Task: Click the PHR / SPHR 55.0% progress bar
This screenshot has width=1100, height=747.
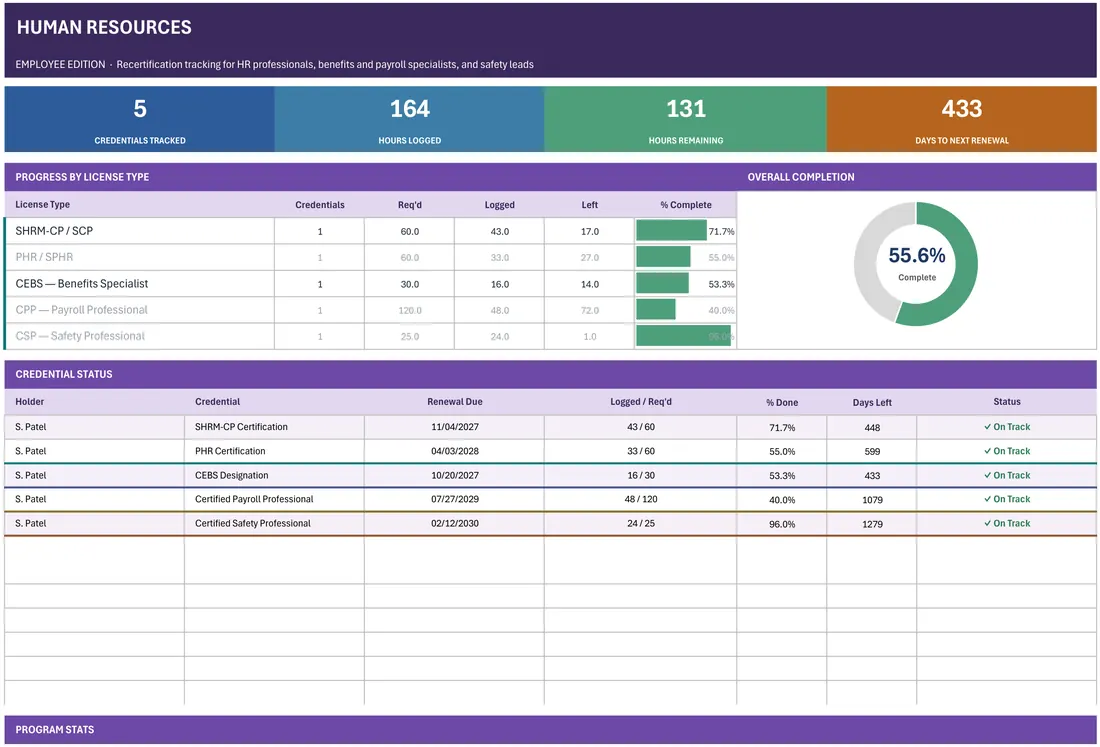Action: (663, 257)
